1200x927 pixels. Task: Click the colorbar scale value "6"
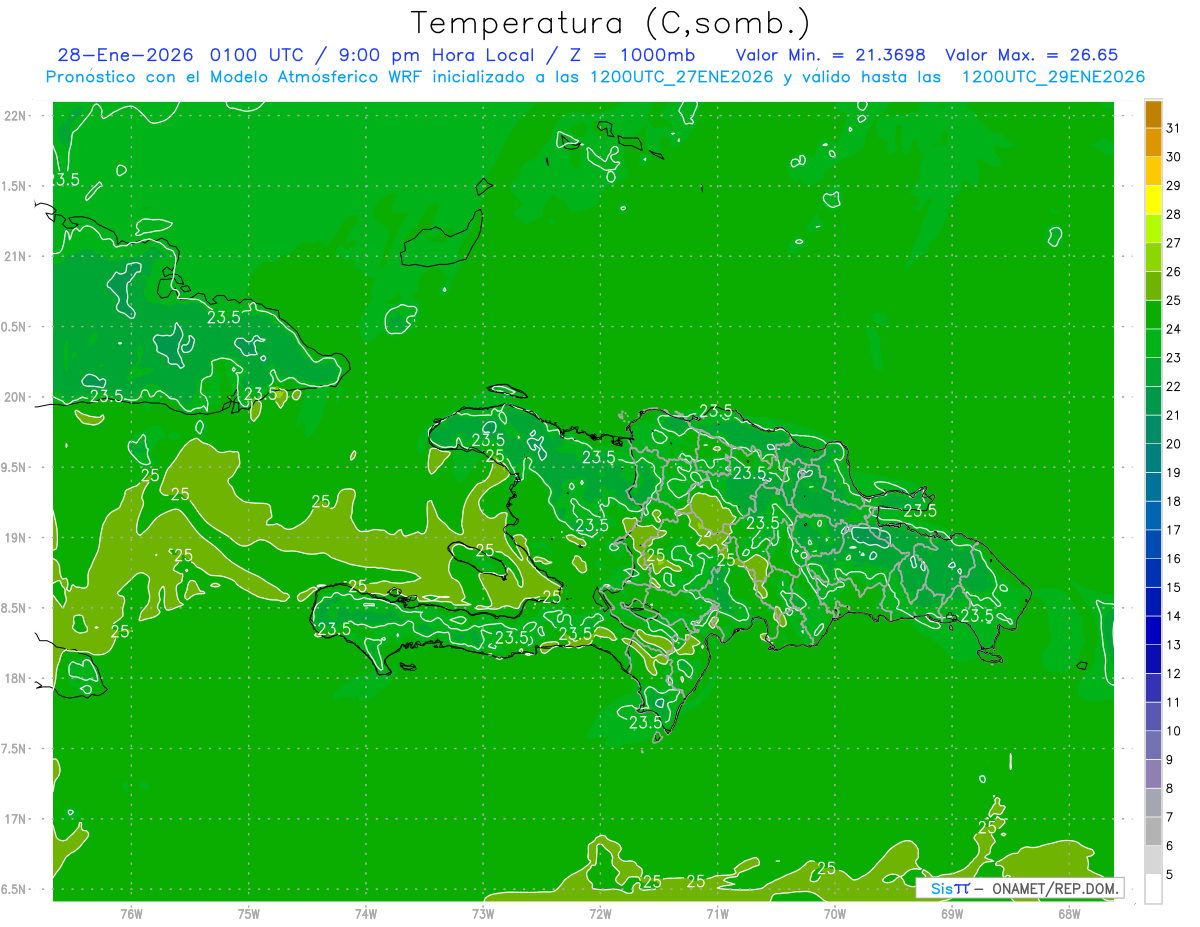point(1170,846)
